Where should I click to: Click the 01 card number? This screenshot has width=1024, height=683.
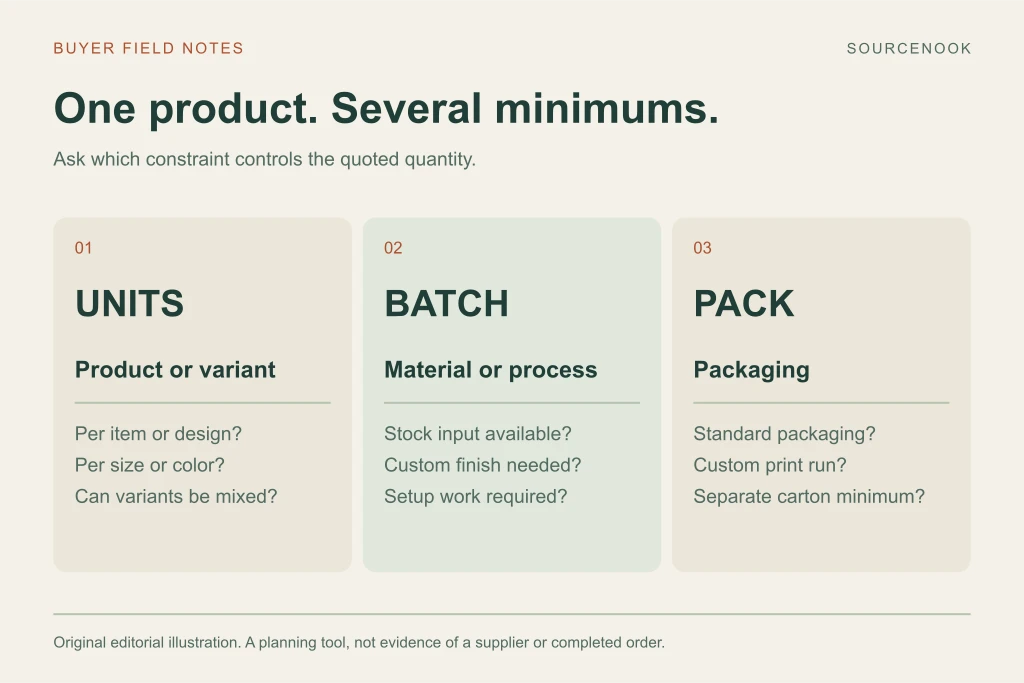(x=83, y=248)
